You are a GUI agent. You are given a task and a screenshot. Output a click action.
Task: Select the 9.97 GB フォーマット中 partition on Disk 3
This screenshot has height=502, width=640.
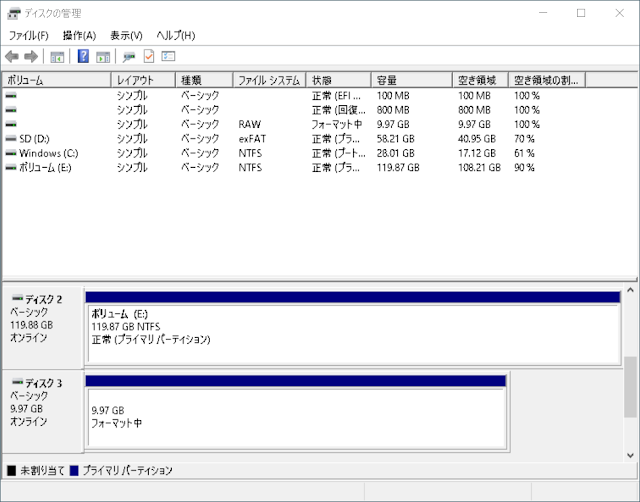pos(296,412)
